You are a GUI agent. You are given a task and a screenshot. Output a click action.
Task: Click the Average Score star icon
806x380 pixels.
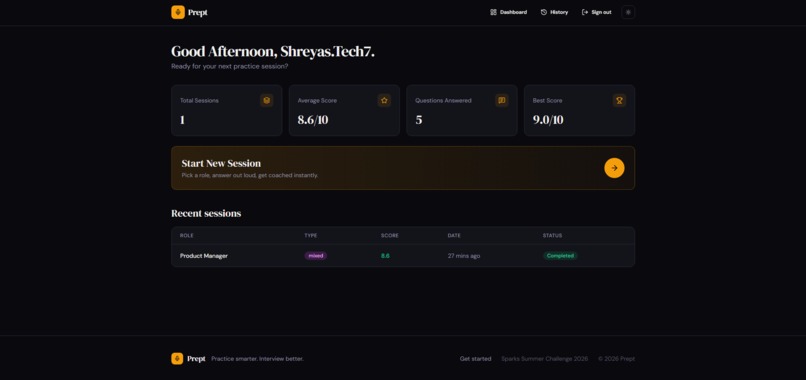point(384,100)
